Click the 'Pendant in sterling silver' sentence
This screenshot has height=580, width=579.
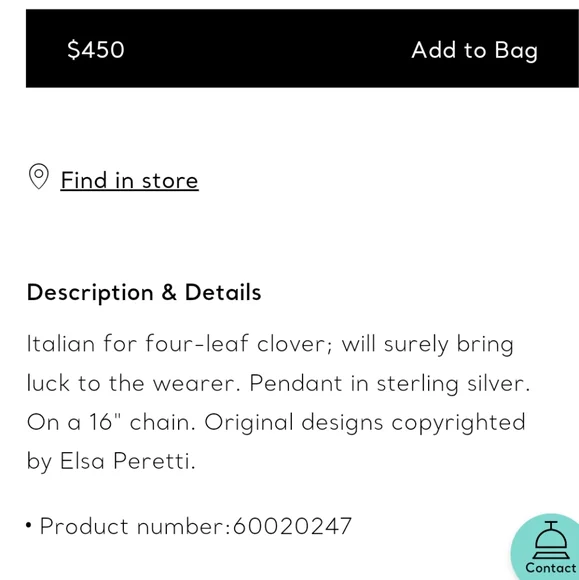(x=390, y=383)
